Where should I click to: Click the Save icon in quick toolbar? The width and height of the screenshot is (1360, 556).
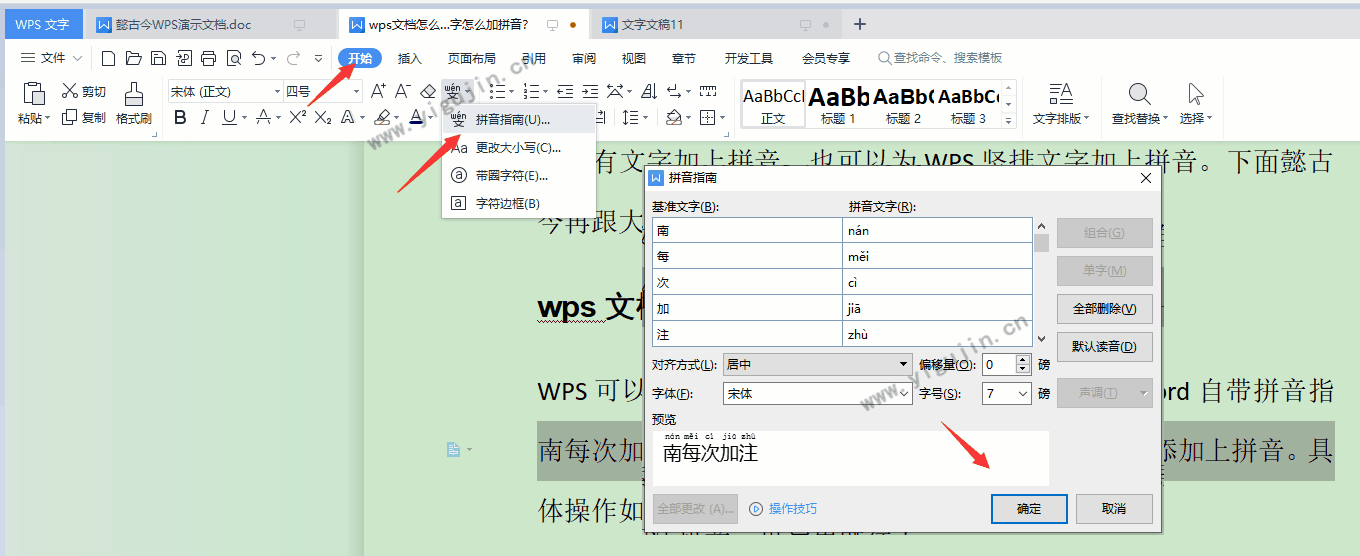[158, 58]
